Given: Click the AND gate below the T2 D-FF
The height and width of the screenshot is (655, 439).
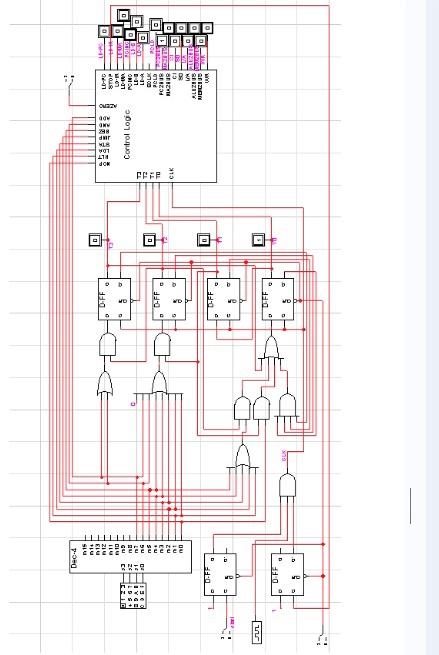Looking at the screenshot, I should coord(162,345).
